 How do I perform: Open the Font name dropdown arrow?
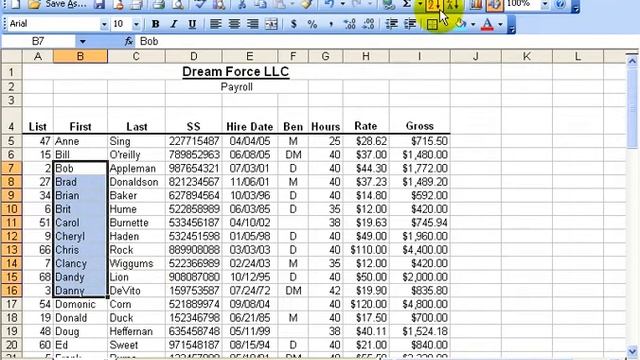(104, 24)
